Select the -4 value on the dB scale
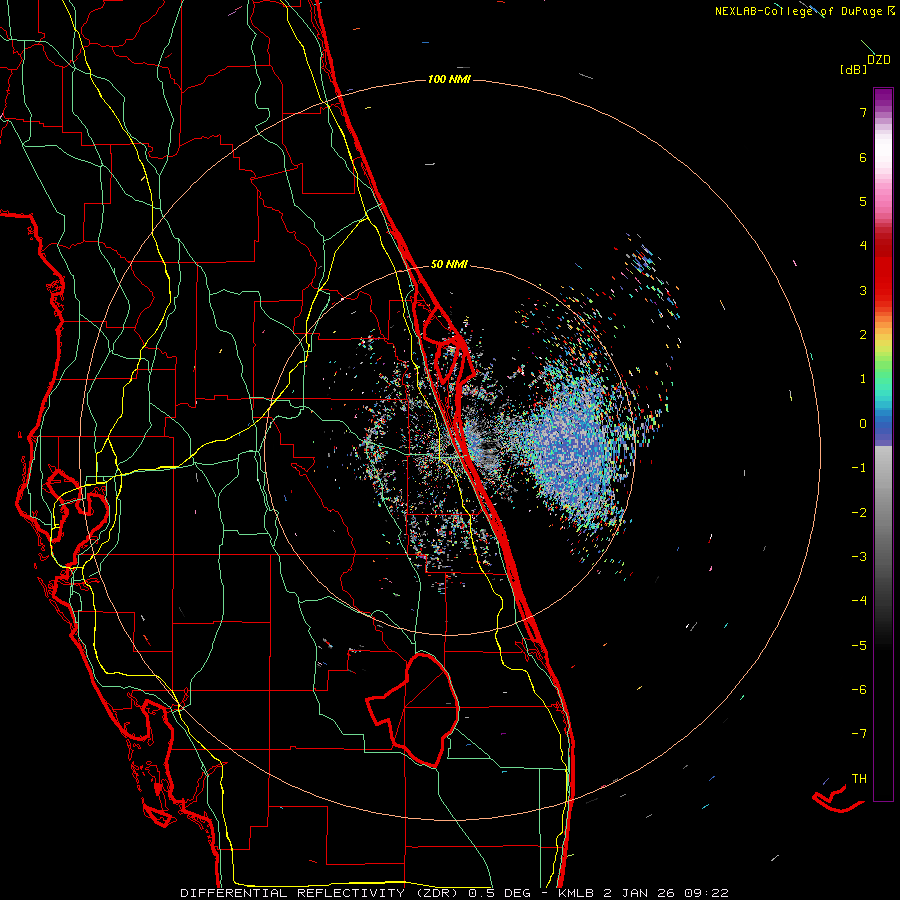 click(859, 601)
